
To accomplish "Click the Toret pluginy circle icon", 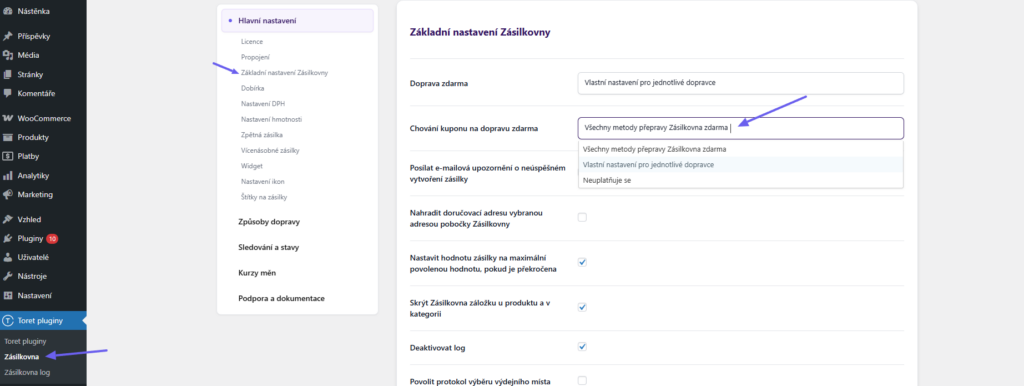I will pyautogui.click(x=8, y=321).
